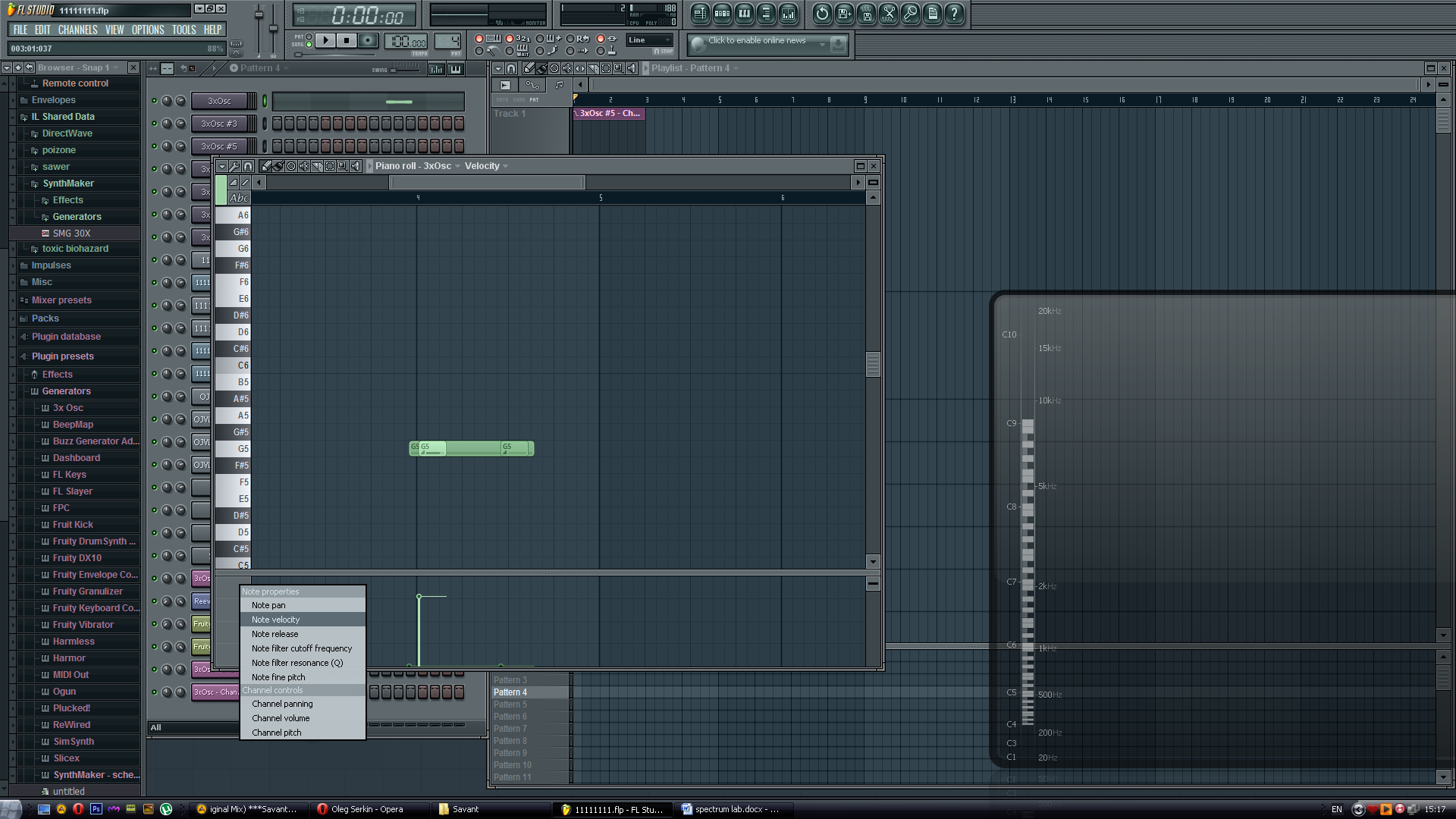Screen dimensions: 1456x819
Task: Select the brush paint tool in piano roll
Action: click(278, 166)
